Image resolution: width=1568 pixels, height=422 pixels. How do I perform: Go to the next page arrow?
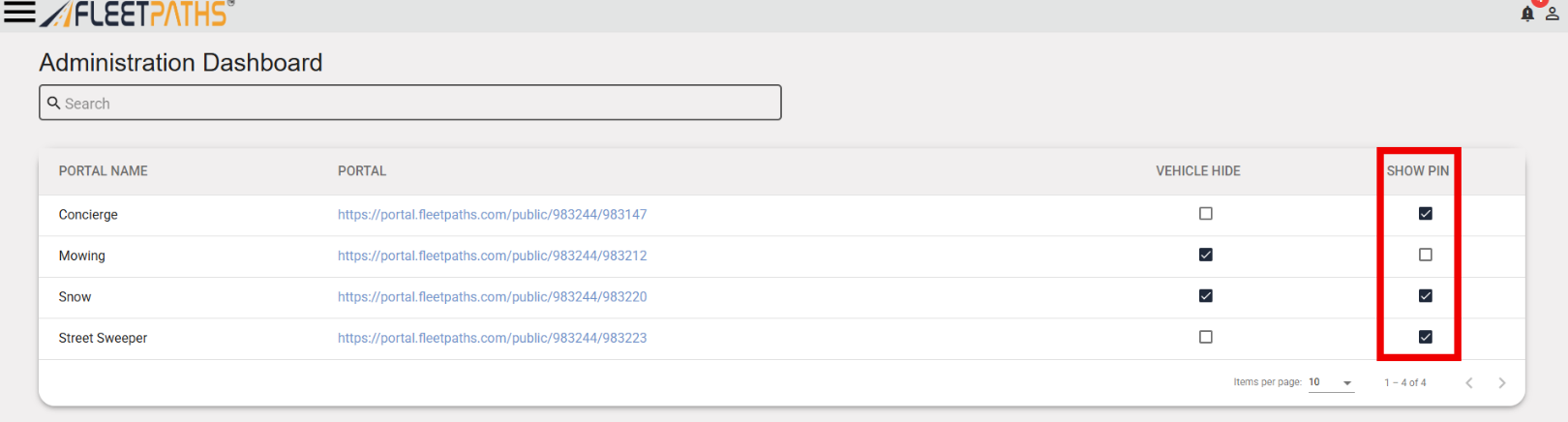click(x=1502, y=383)
